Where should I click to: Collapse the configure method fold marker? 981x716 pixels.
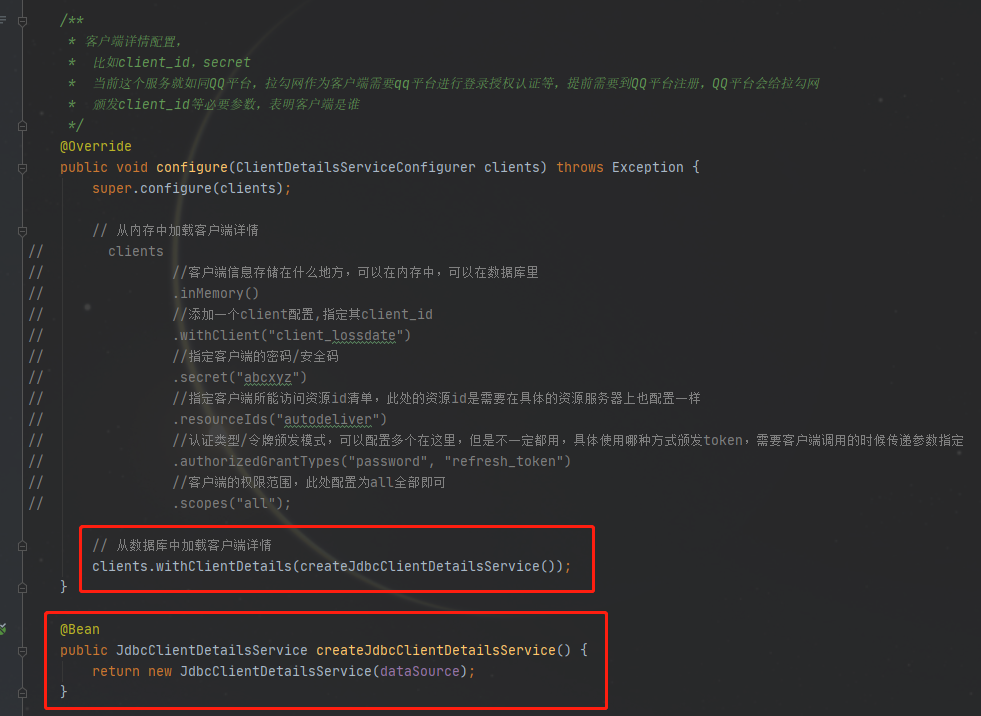[23, 168]
